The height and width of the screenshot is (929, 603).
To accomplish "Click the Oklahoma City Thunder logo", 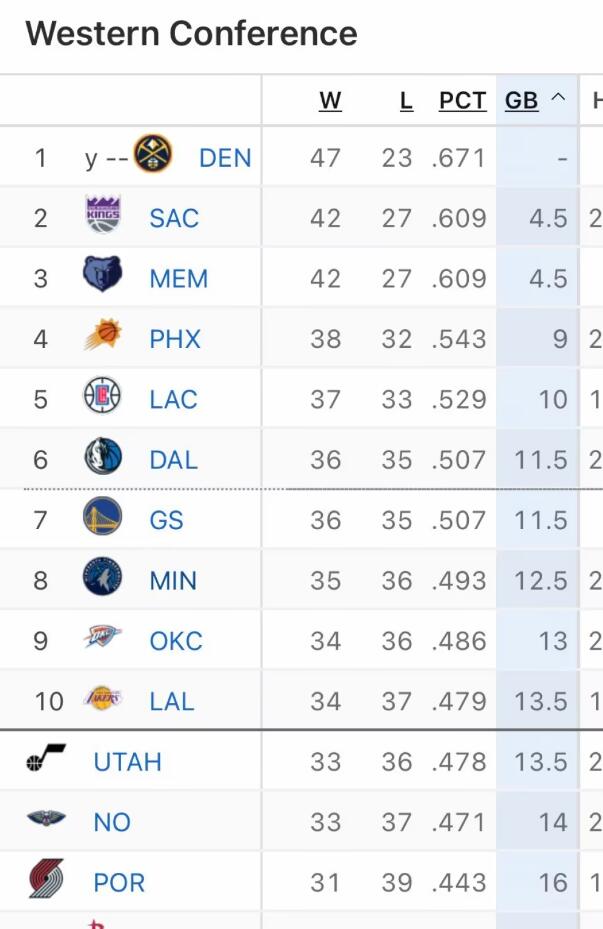I will pyautogui.click(x=103, y=639).
